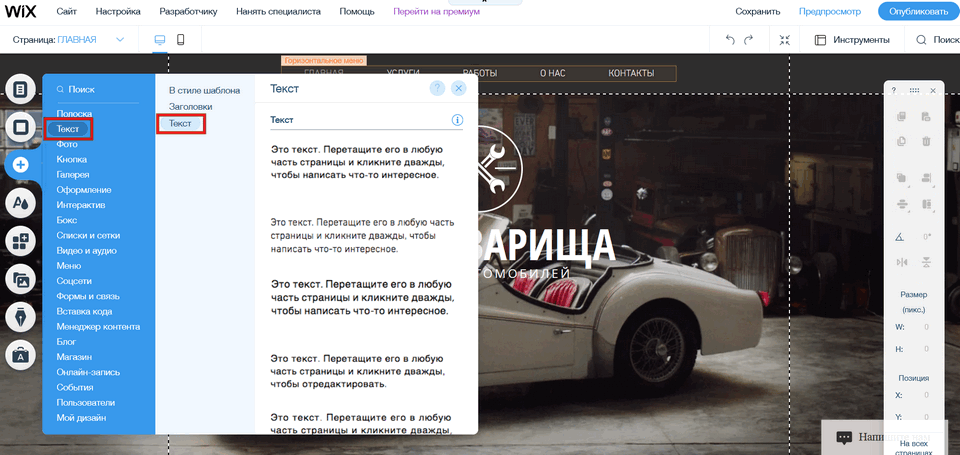Click the Undo arrow in toolbar
Screen dimensions: 960x455
pyautogui.click(x=731, y=40)
